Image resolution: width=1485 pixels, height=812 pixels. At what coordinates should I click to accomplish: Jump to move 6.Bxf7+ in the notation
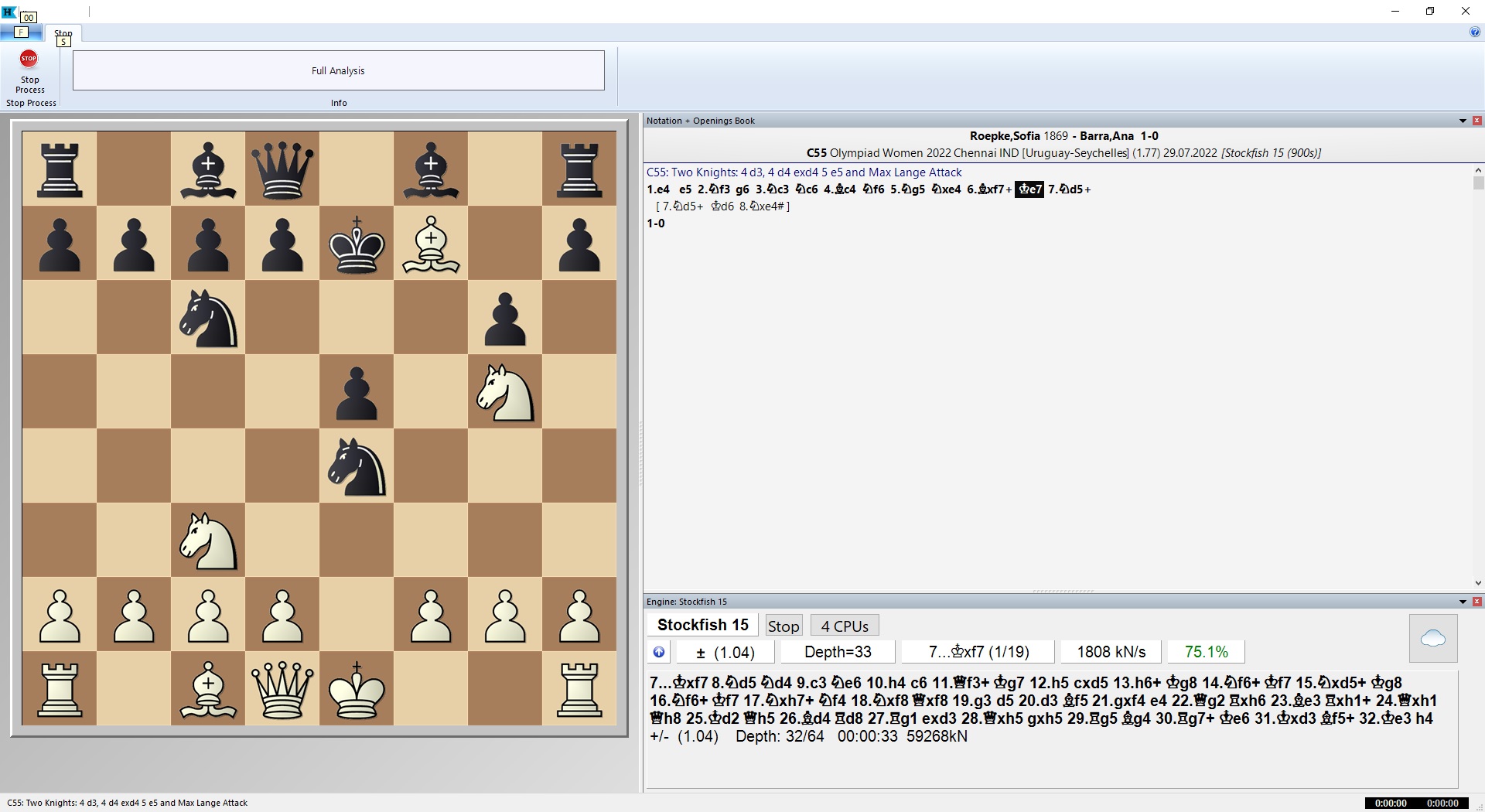click(989, 189)
